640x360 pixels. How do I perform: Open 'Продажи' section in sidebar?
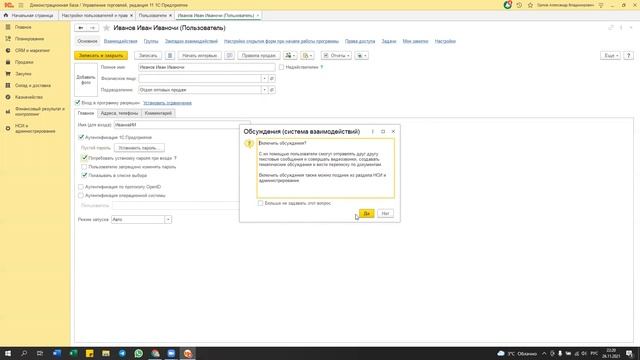coord(24,62)
